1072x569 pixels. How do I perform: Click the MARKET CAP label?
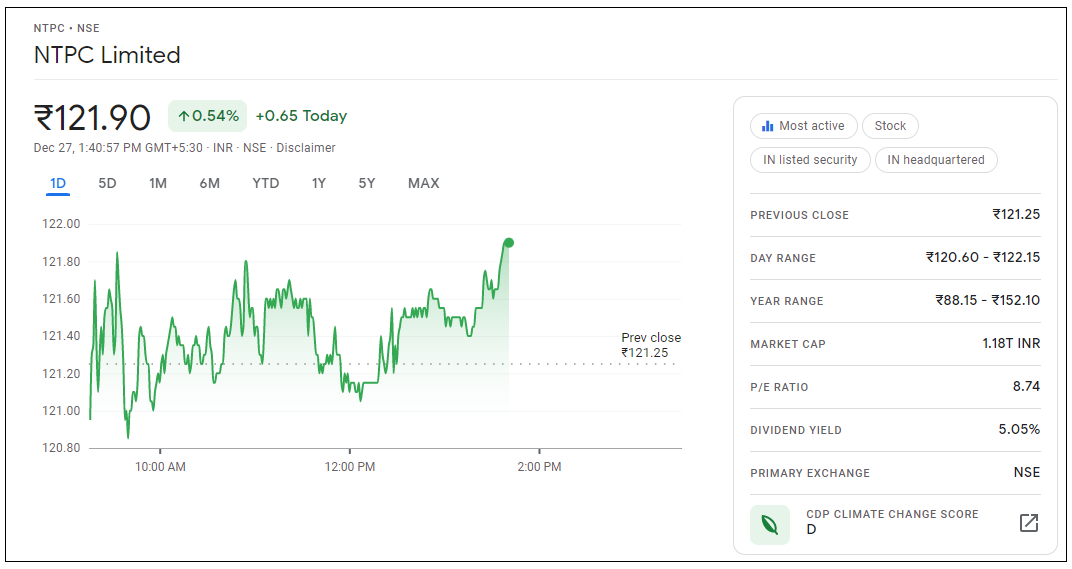788,345
